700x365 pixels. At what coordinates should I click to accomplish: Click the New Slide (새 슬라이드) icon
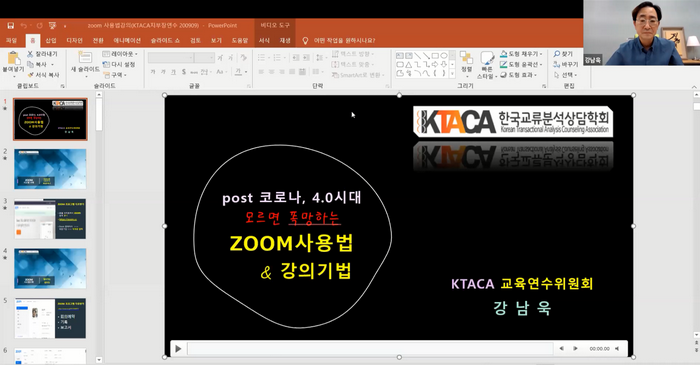pyautogui.click(x=85, y=57)
